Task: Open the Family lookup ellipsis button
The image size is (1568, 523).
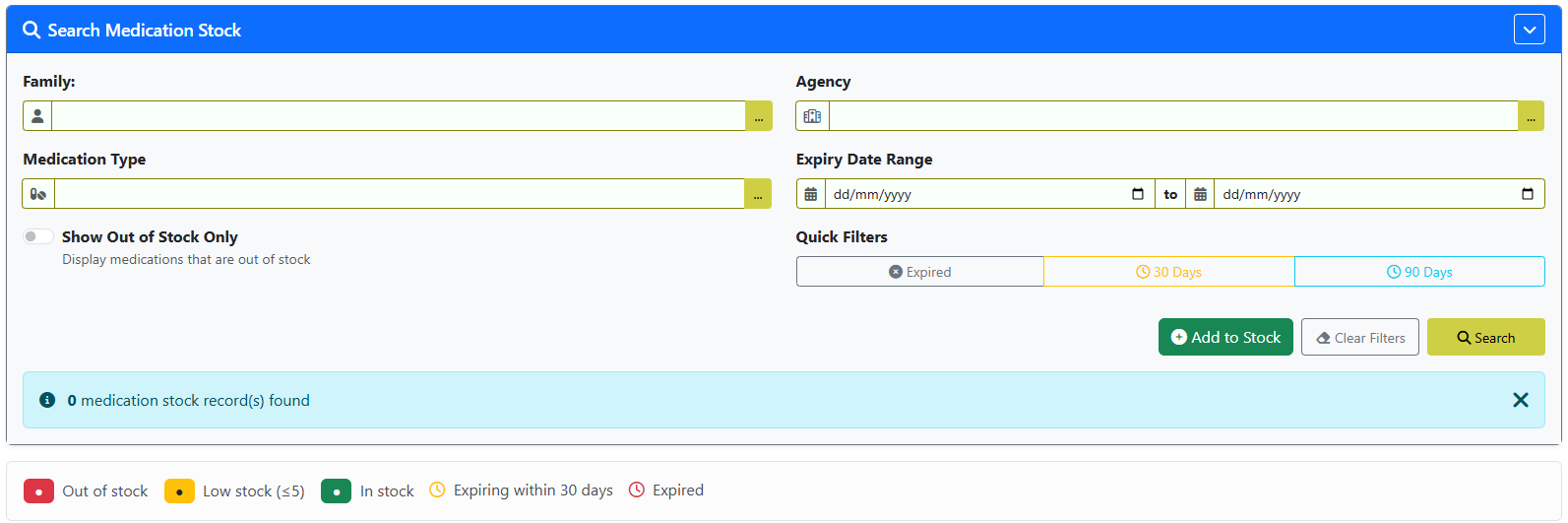Action: coord(759,116)
